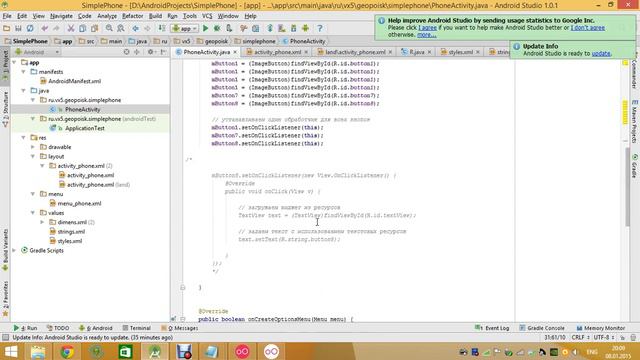Open Project panel settings gear
The height and width of the screenshot is (360, 640).
tap(151, 52)
